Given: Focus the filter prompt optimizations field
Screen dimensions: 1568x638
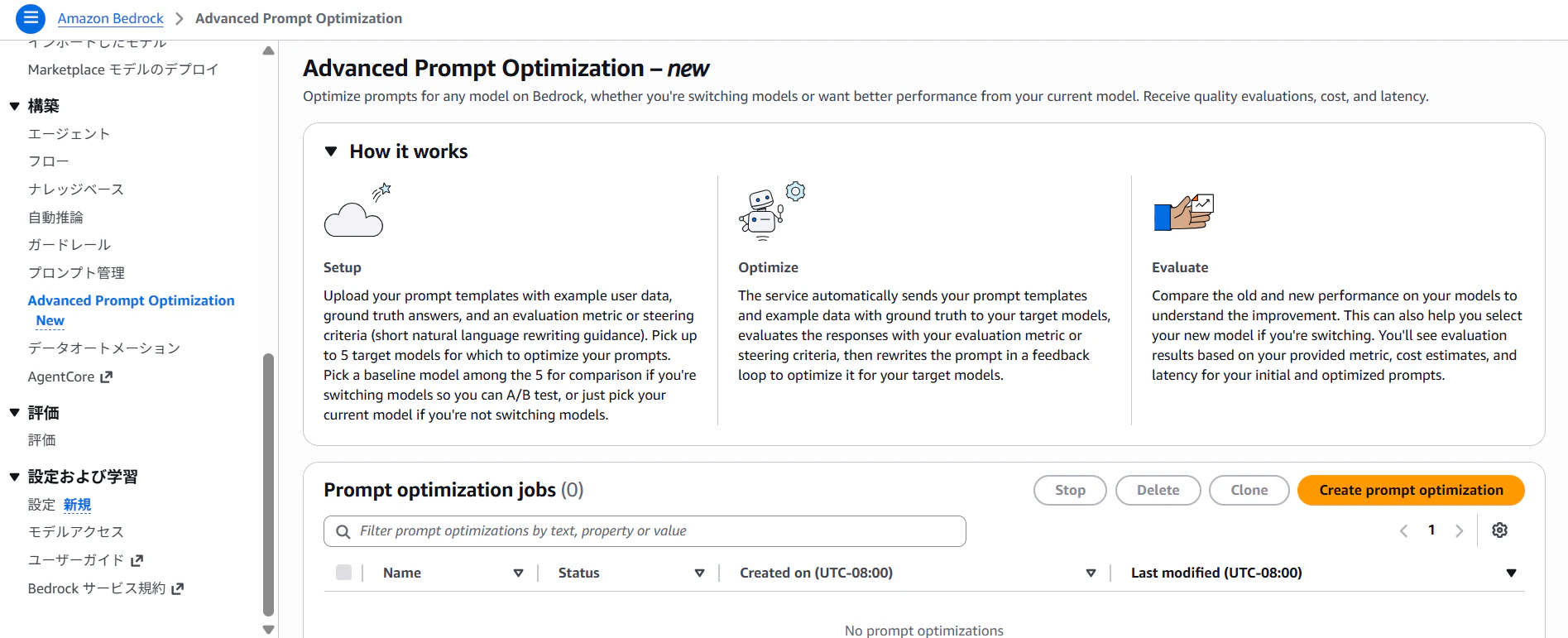Looking at the screenshot, I should click(645, 531).
